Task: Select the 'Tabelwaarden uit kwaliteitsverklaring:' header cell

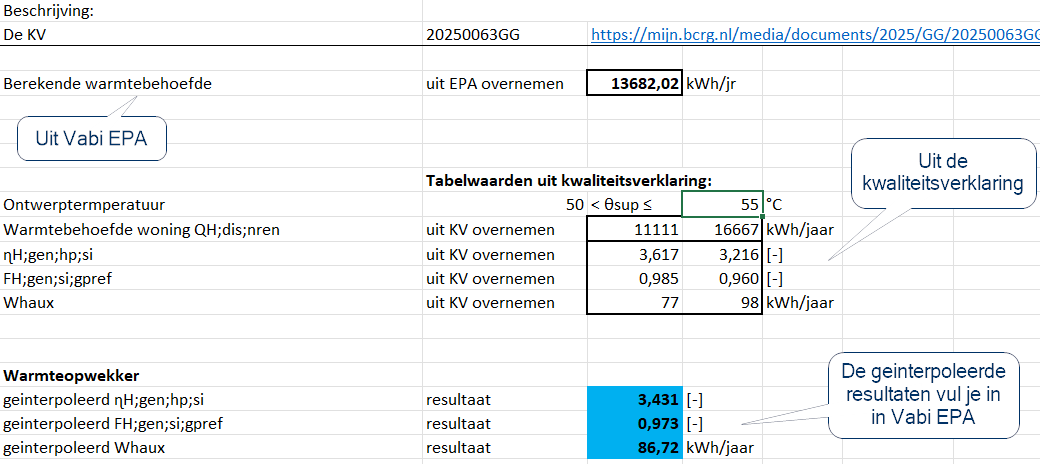Action: coord(569,181)
